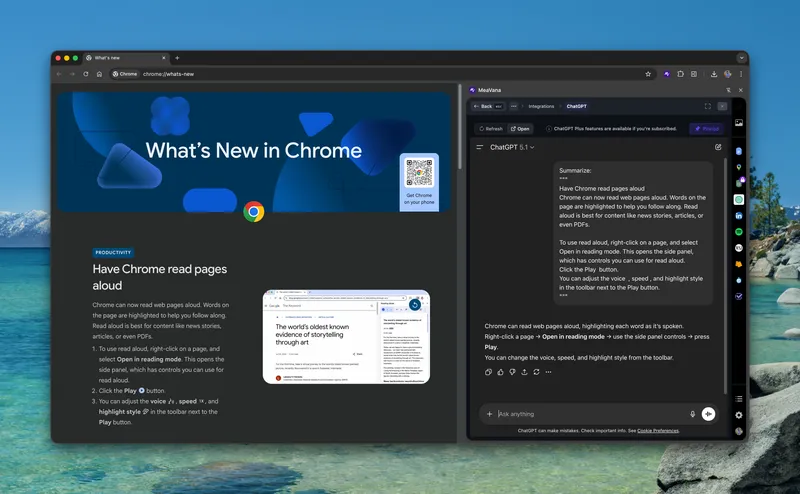
Task: Start voice mode with waveform button
Action: click(x=708, y=414)
